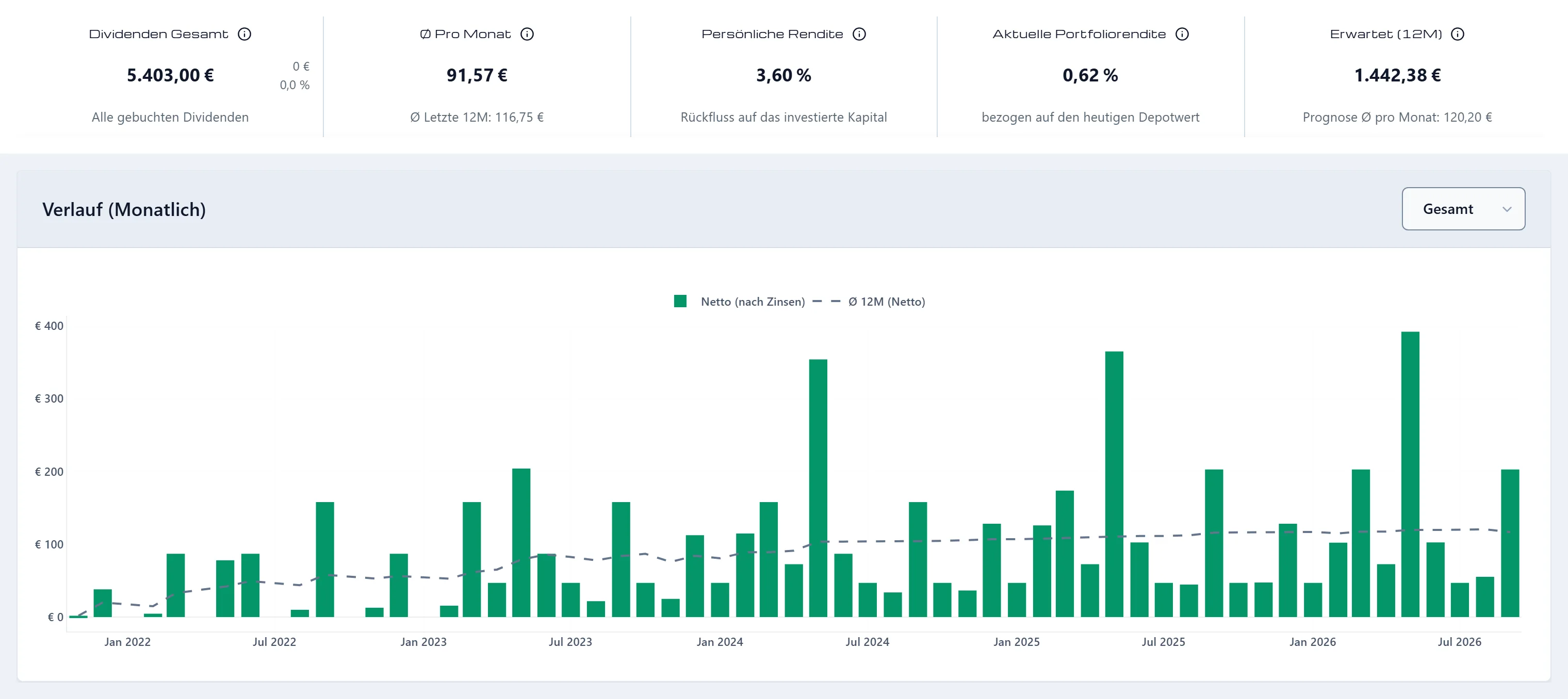Click the green Netto legend color square
Screen dimensions: 1568x699
coord(680,301)
